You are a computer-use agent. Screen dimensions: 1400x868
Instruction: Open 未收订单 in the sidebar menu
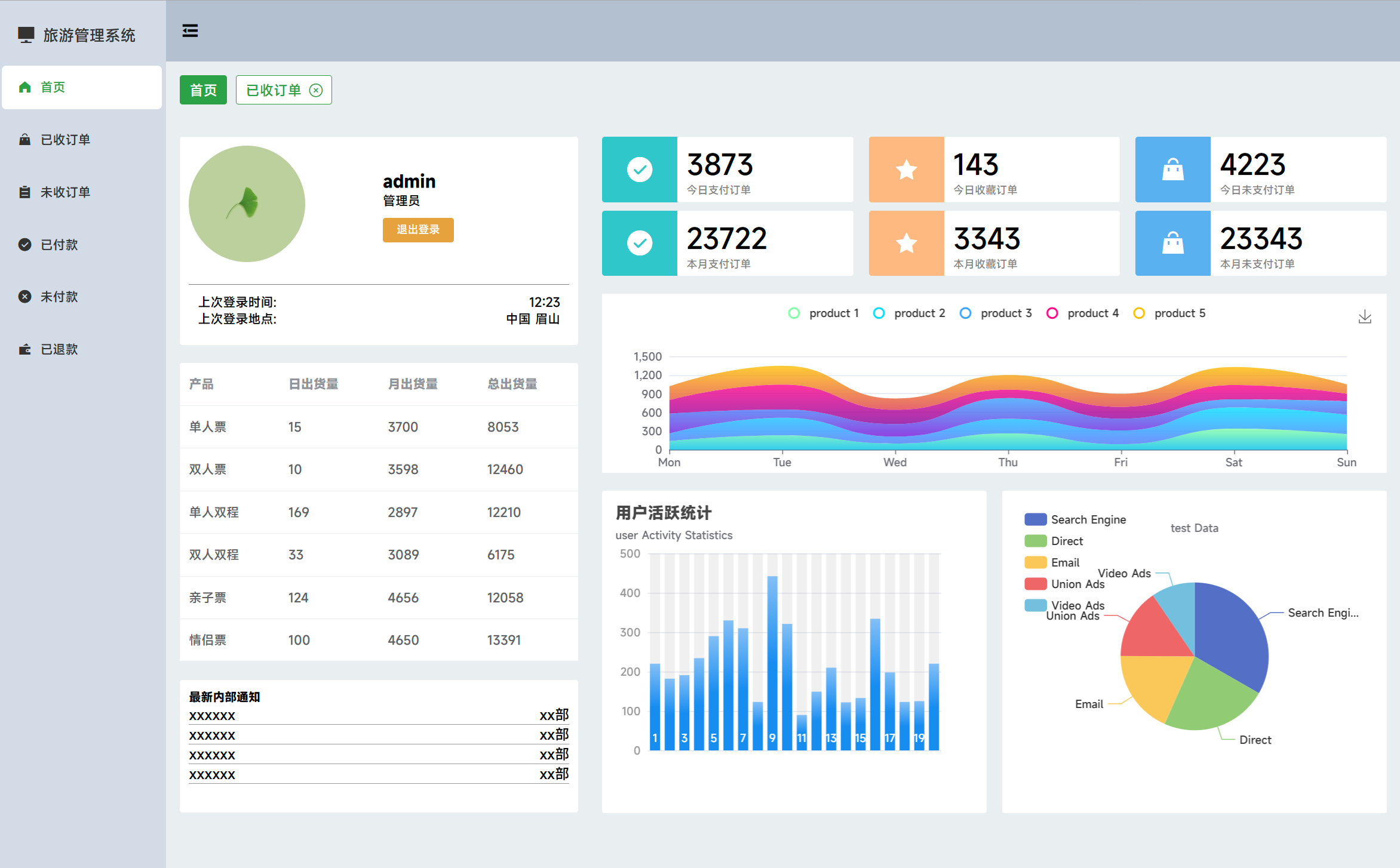(x=82, y=192)
